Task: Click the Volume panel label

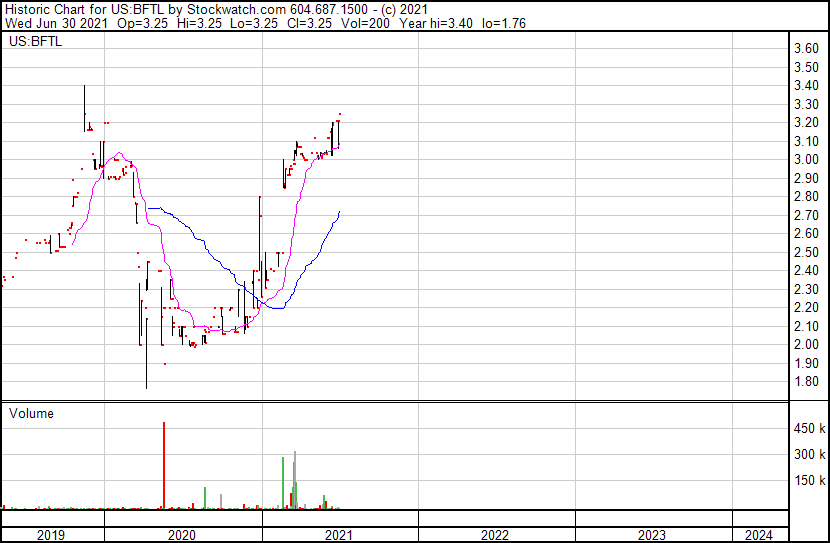Action: [31, 413]
